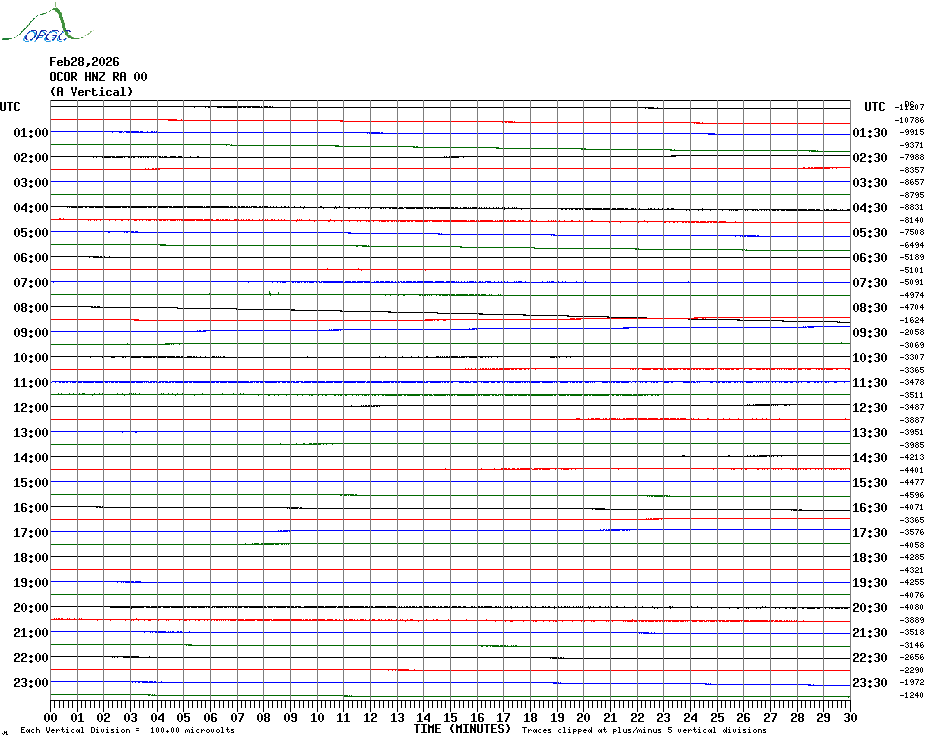
Task: Click the 05 minute mark on bottom axis
Action: (x=184, y=717)
